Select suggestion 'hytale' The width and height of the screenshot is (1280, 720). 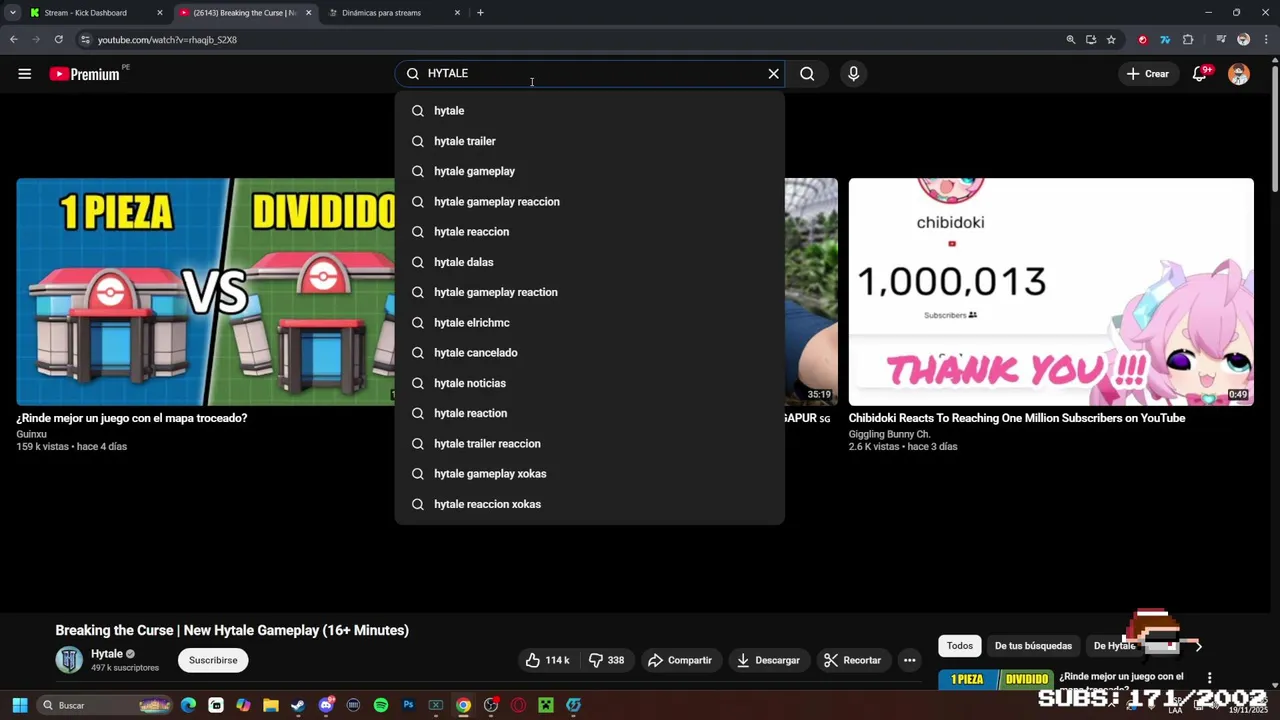tap(589, 111)
